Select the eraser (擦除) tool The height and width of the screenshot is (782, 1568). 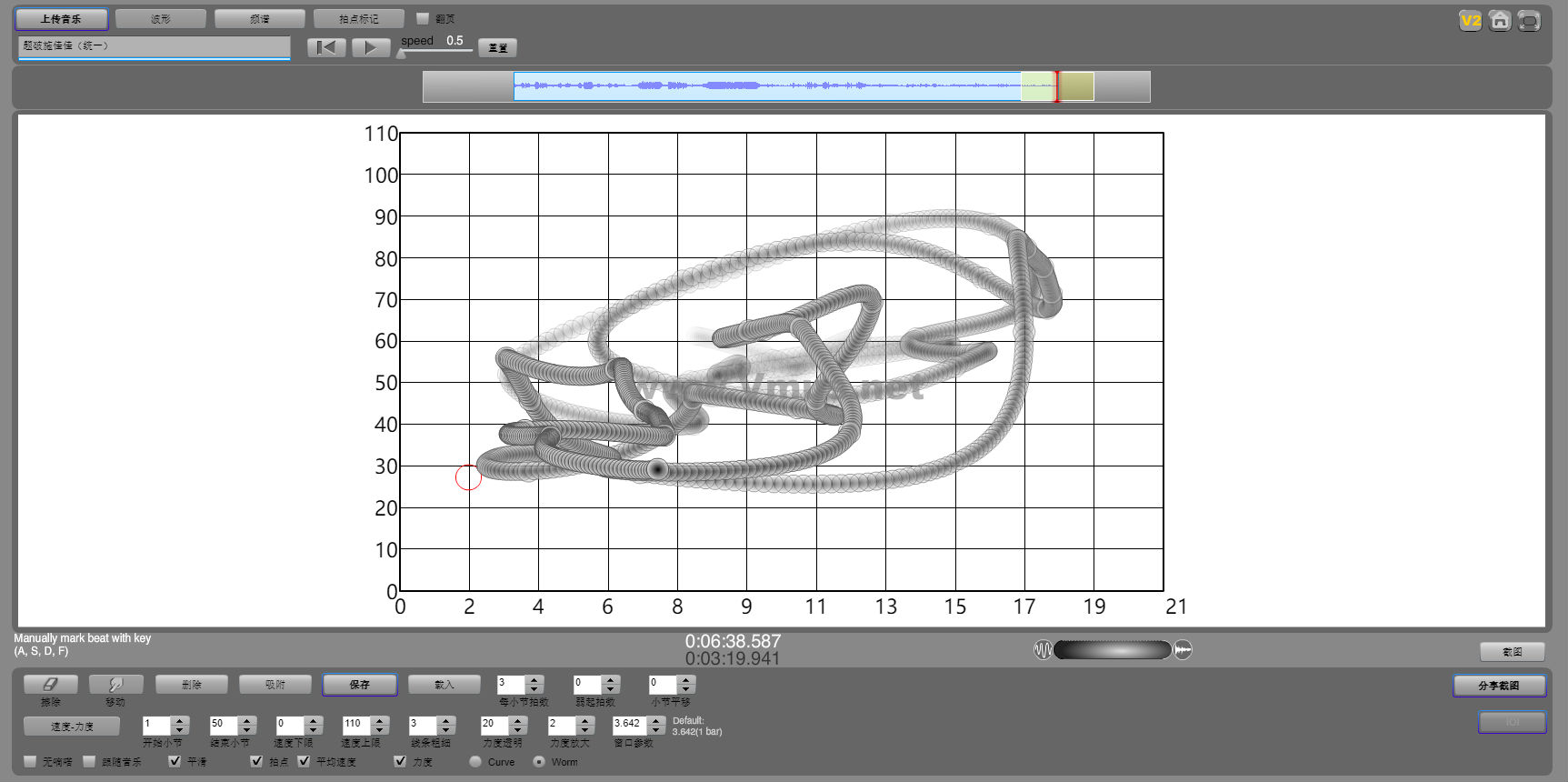50,684
